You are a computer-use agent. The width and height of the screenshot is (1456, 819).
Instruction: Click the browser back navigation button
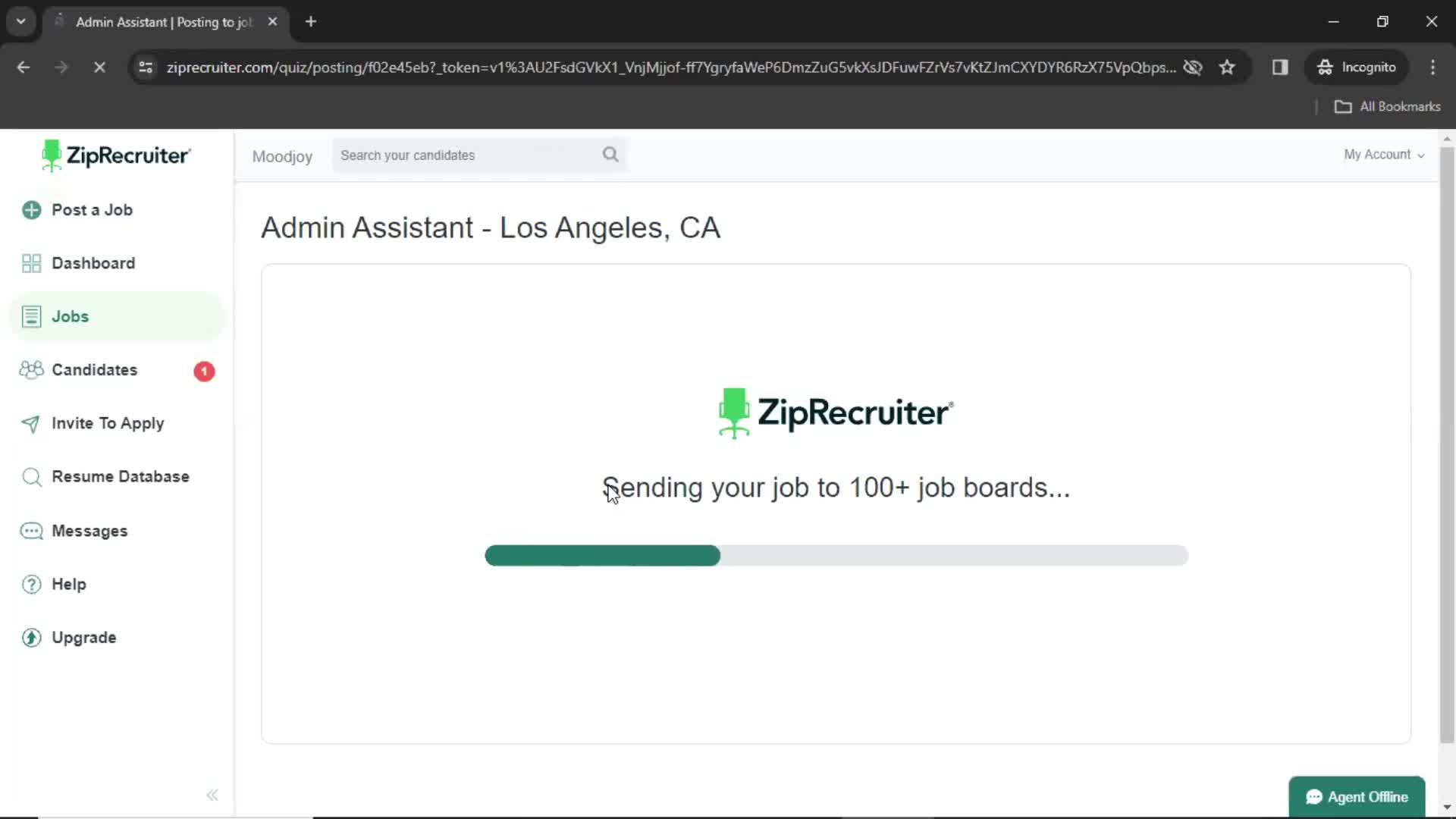click(x=24, y=67)
